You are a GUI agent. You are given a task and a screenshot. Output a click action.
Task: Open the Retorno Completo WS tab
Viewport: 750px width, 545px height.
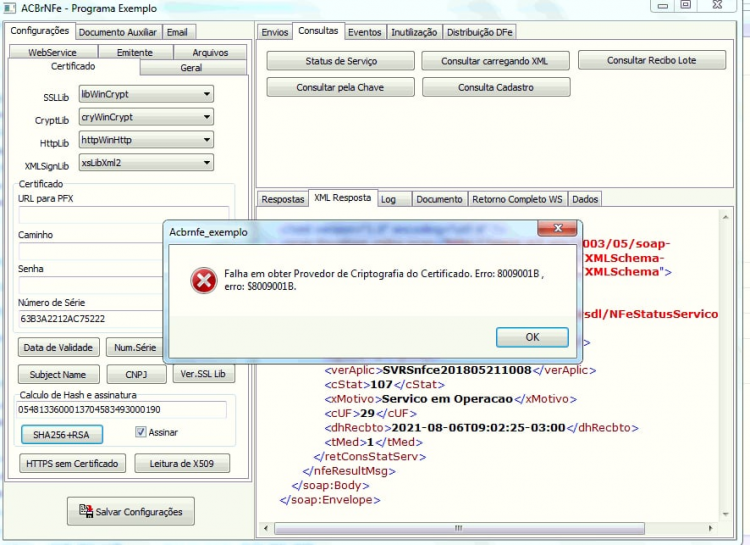pos(517,199)
